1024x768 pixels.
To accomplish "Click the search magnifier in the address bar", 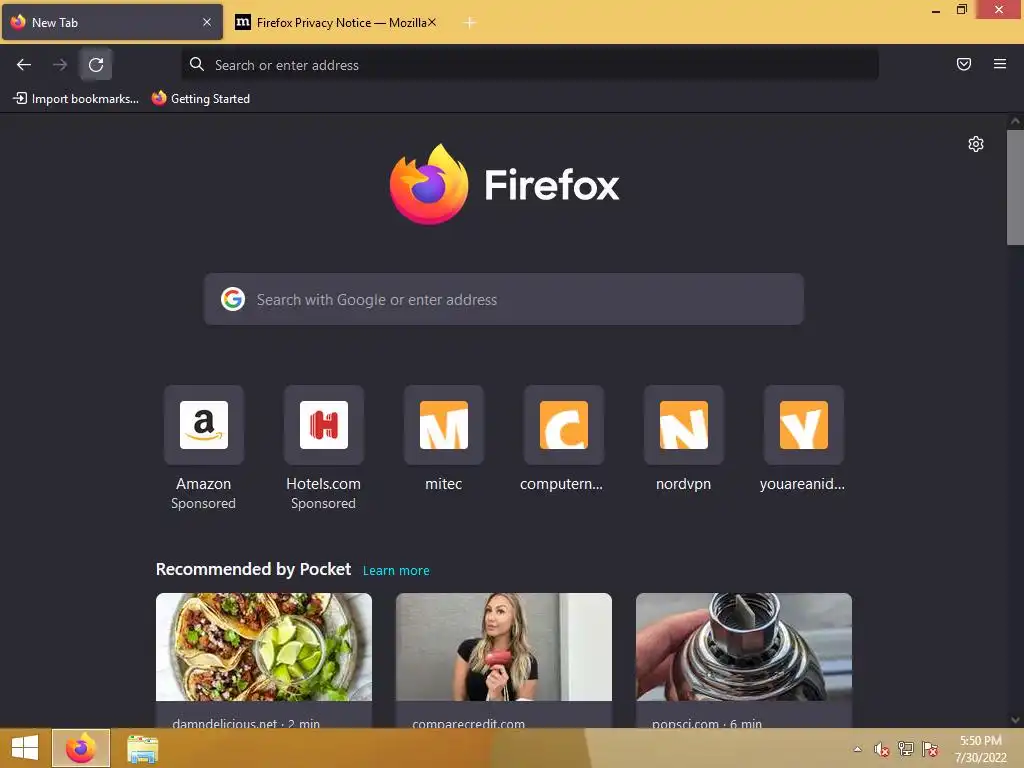I will pyautogui.click(x=197, y=64).
